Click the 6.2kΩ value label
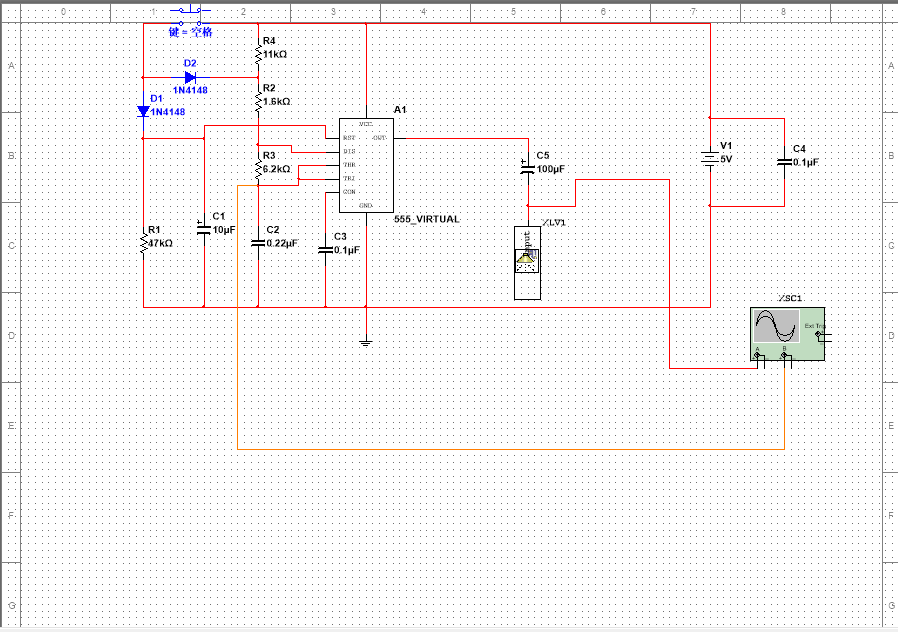 (x=277, y=169)
